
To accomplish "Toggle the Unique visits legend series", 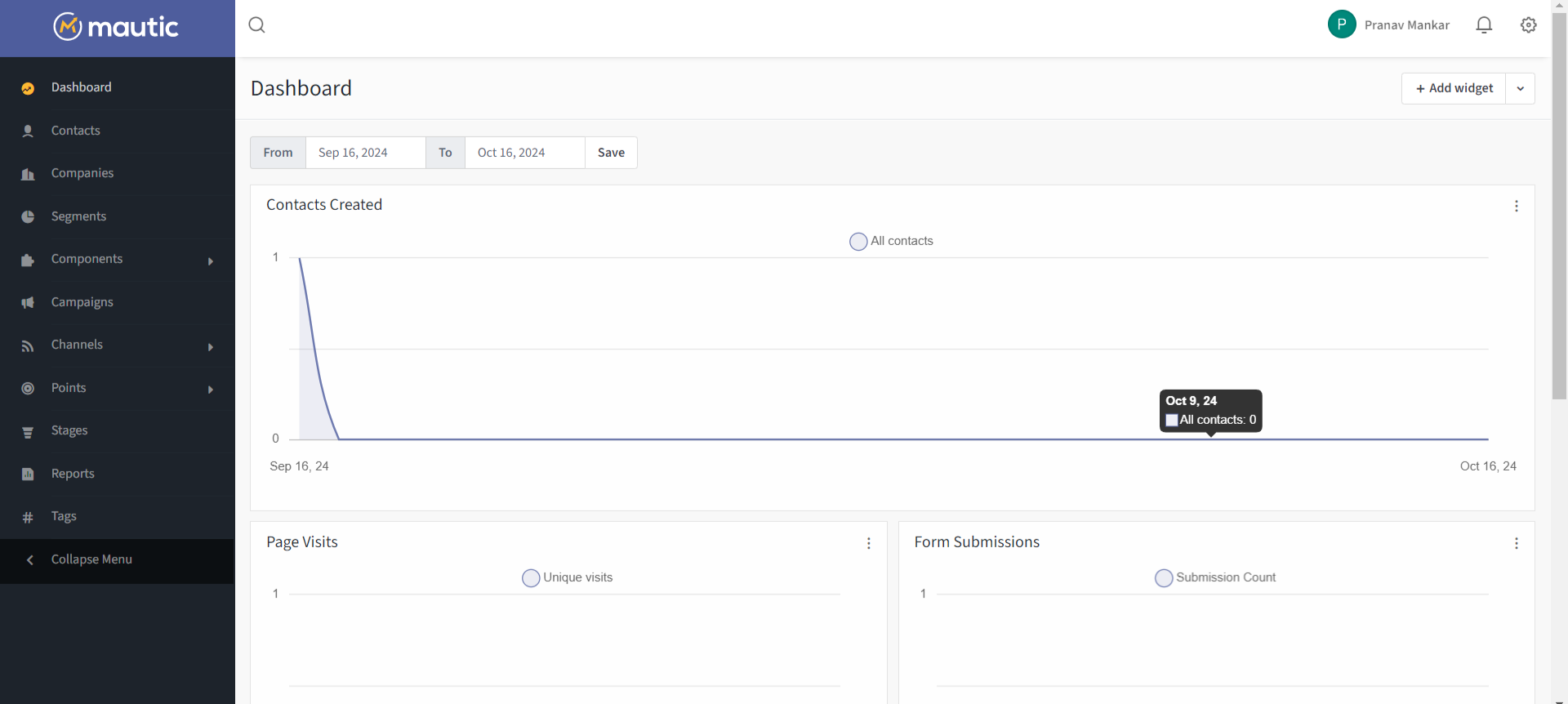I will (531, 578).
